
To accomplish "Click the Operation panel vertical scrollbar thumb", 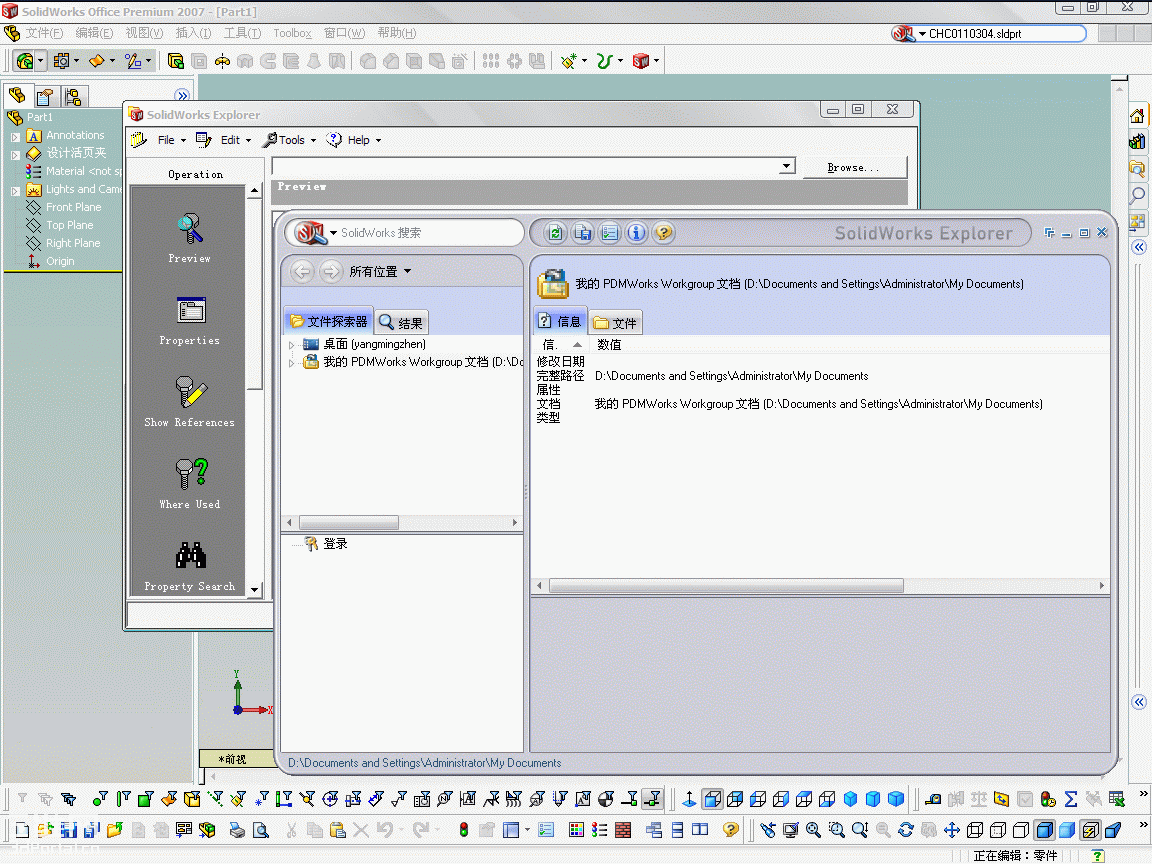I will point(254,294).
